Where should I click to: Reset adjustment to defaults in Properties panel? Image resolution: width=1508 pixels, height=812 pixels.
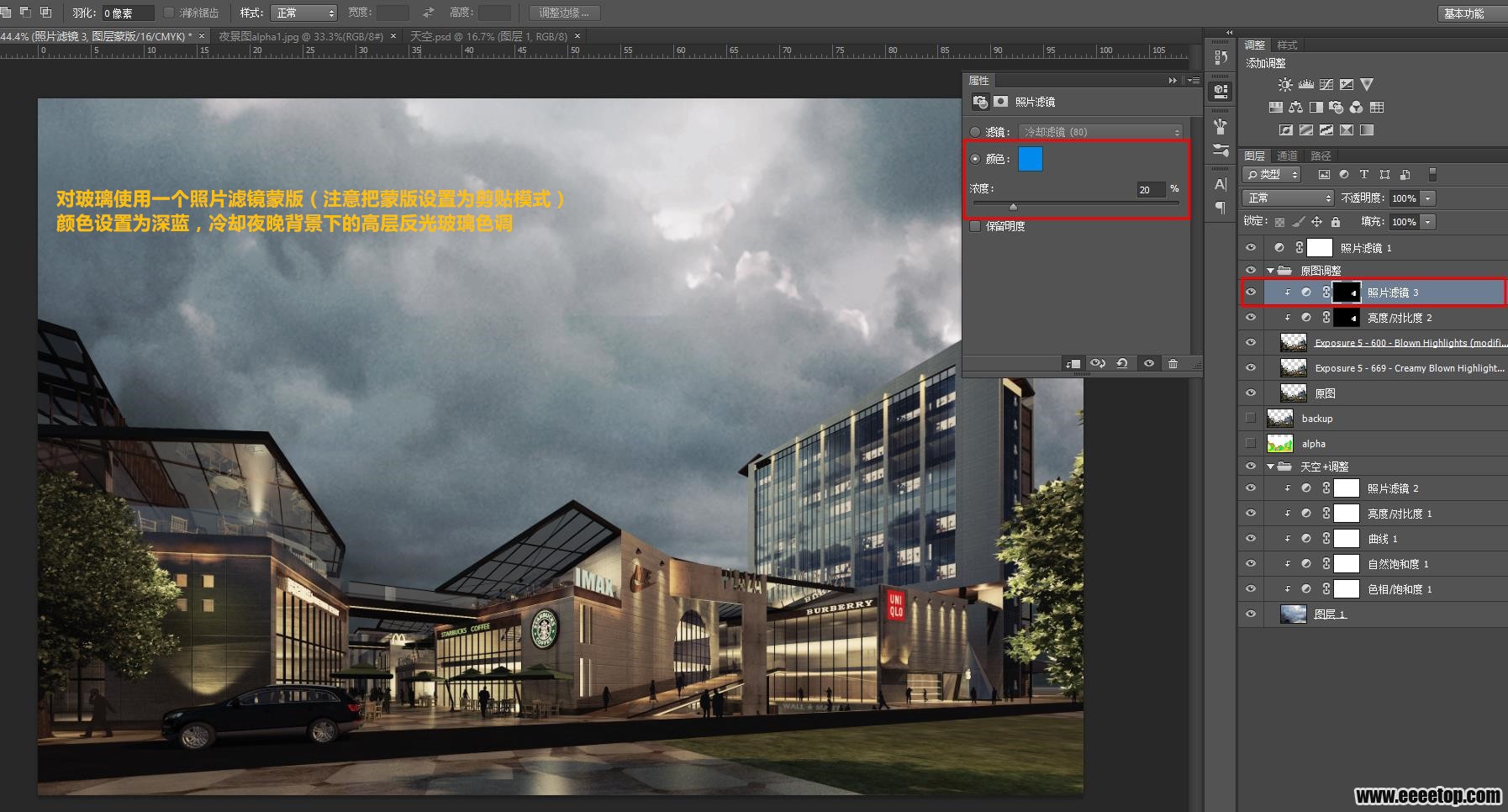1122,363
